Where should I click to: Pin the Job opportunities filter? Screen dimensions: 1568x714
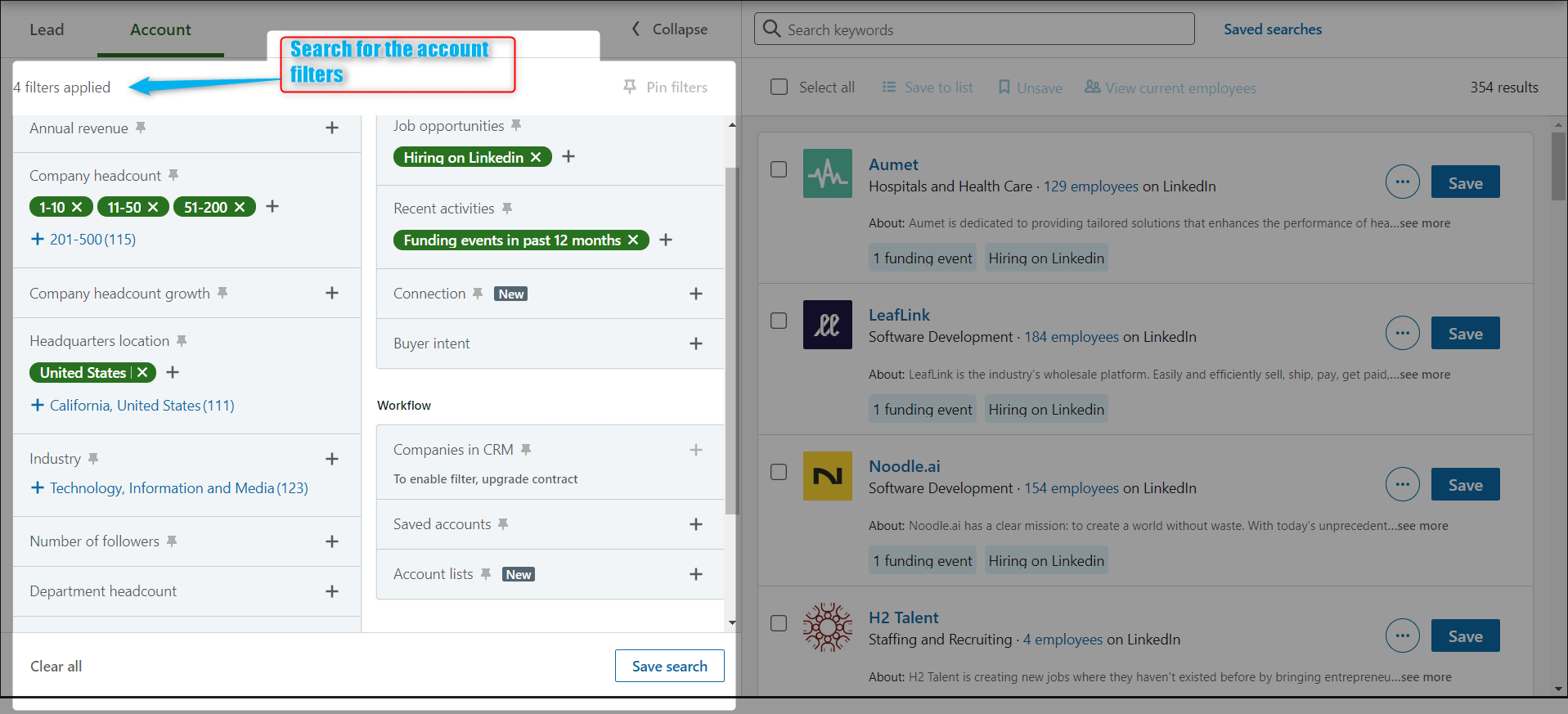(x=516, y=125)
